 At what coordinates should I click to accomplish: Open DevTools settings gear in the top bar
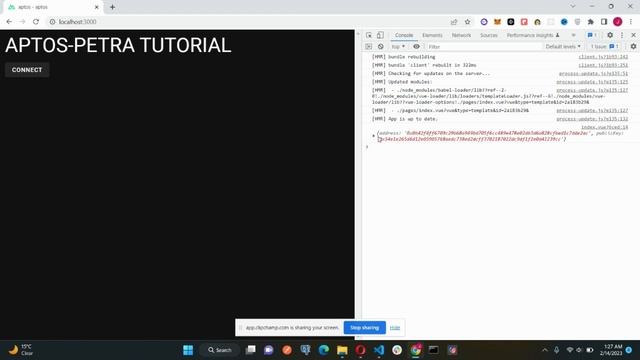pyautogui.click(x=610, y=36)
